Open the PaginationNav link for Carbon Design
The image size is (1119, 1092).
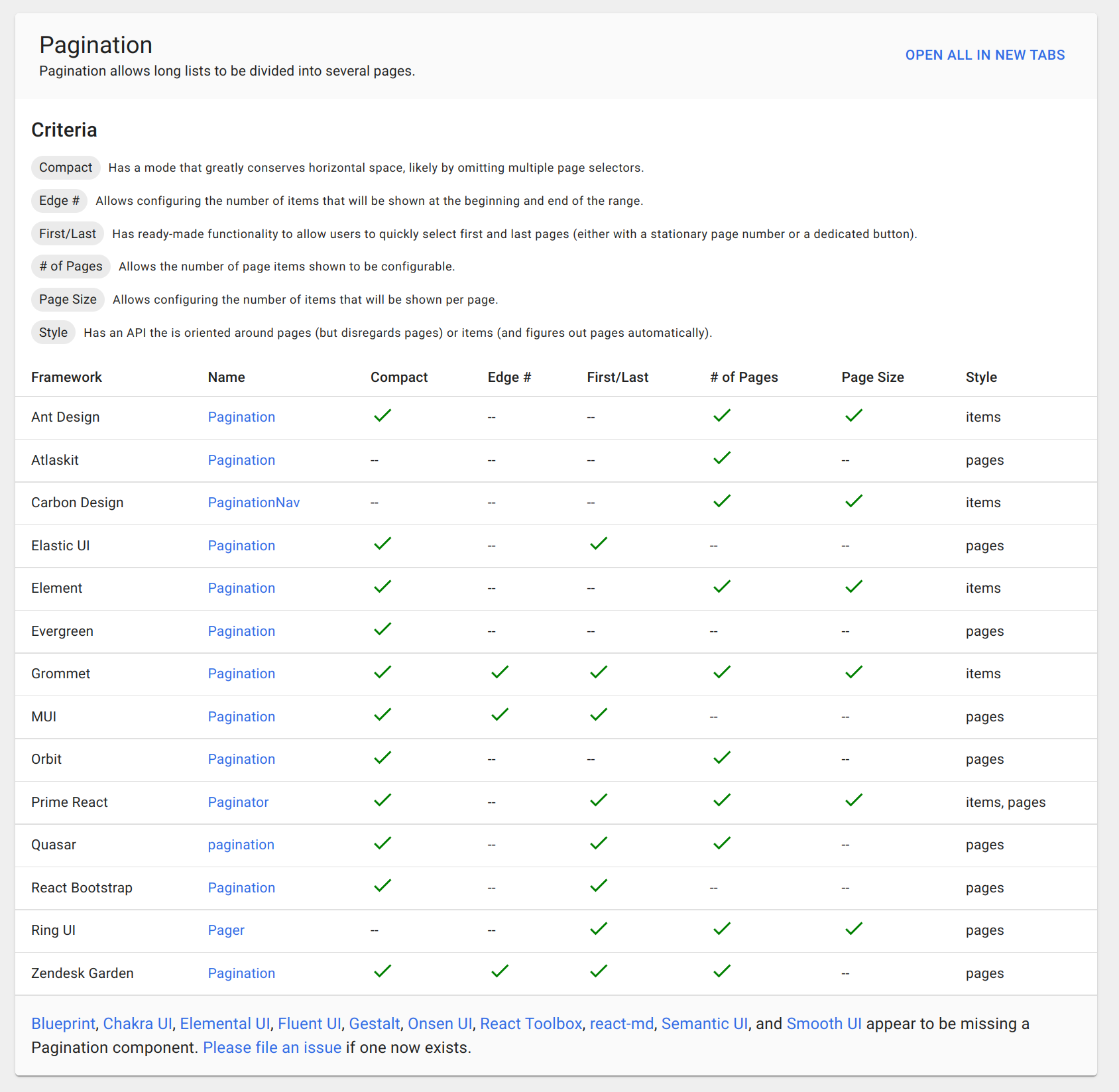[x=253, y=503]
